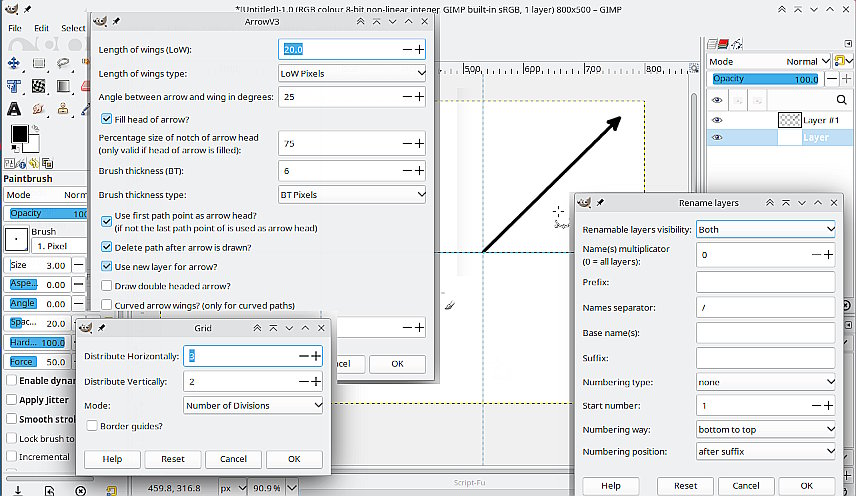Enable Border guides in Grid dialog

click(92, 426)
